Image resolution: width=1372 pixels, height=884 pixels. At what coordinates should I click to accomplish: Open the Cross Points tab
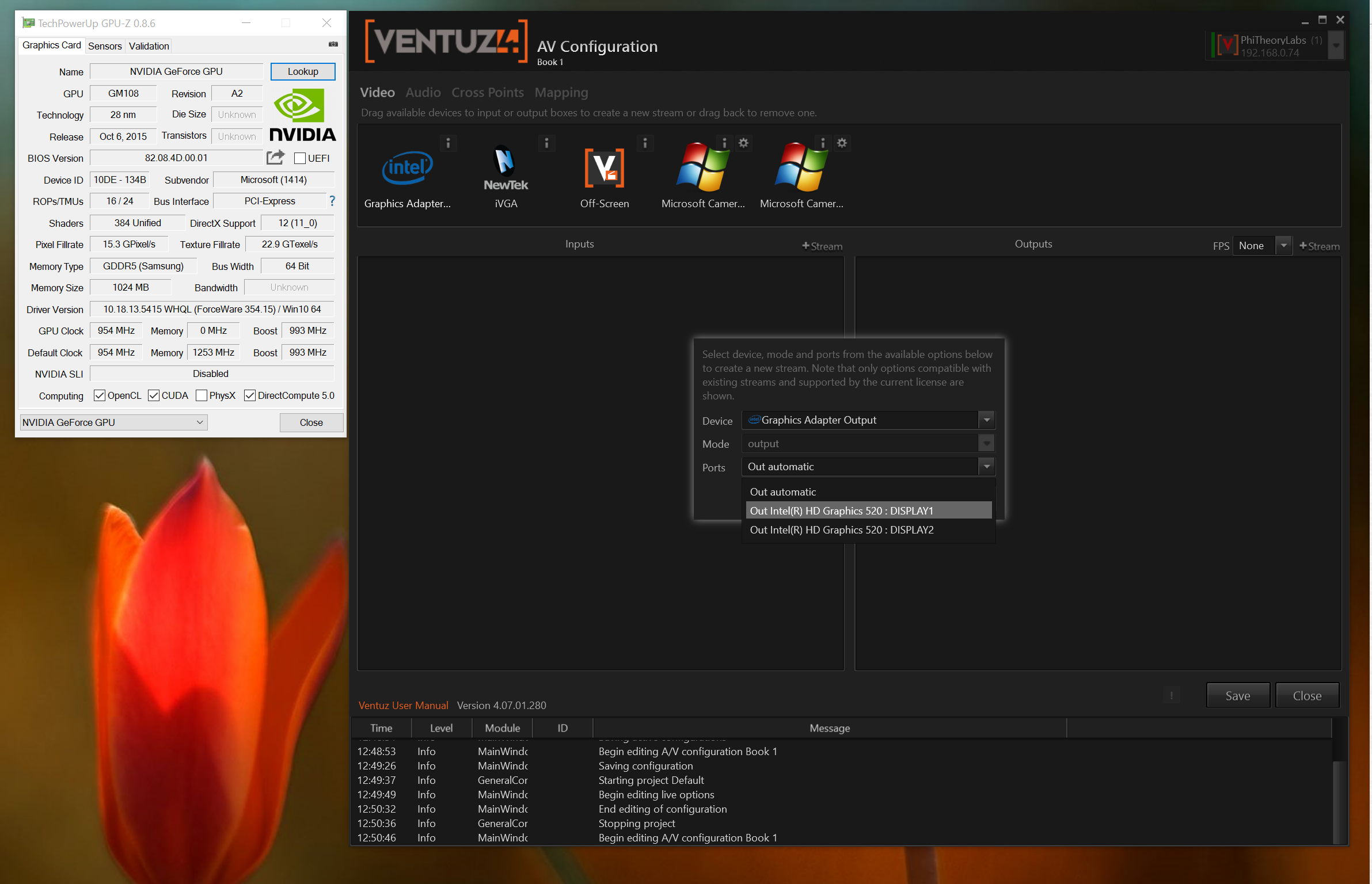pos(487,93)
